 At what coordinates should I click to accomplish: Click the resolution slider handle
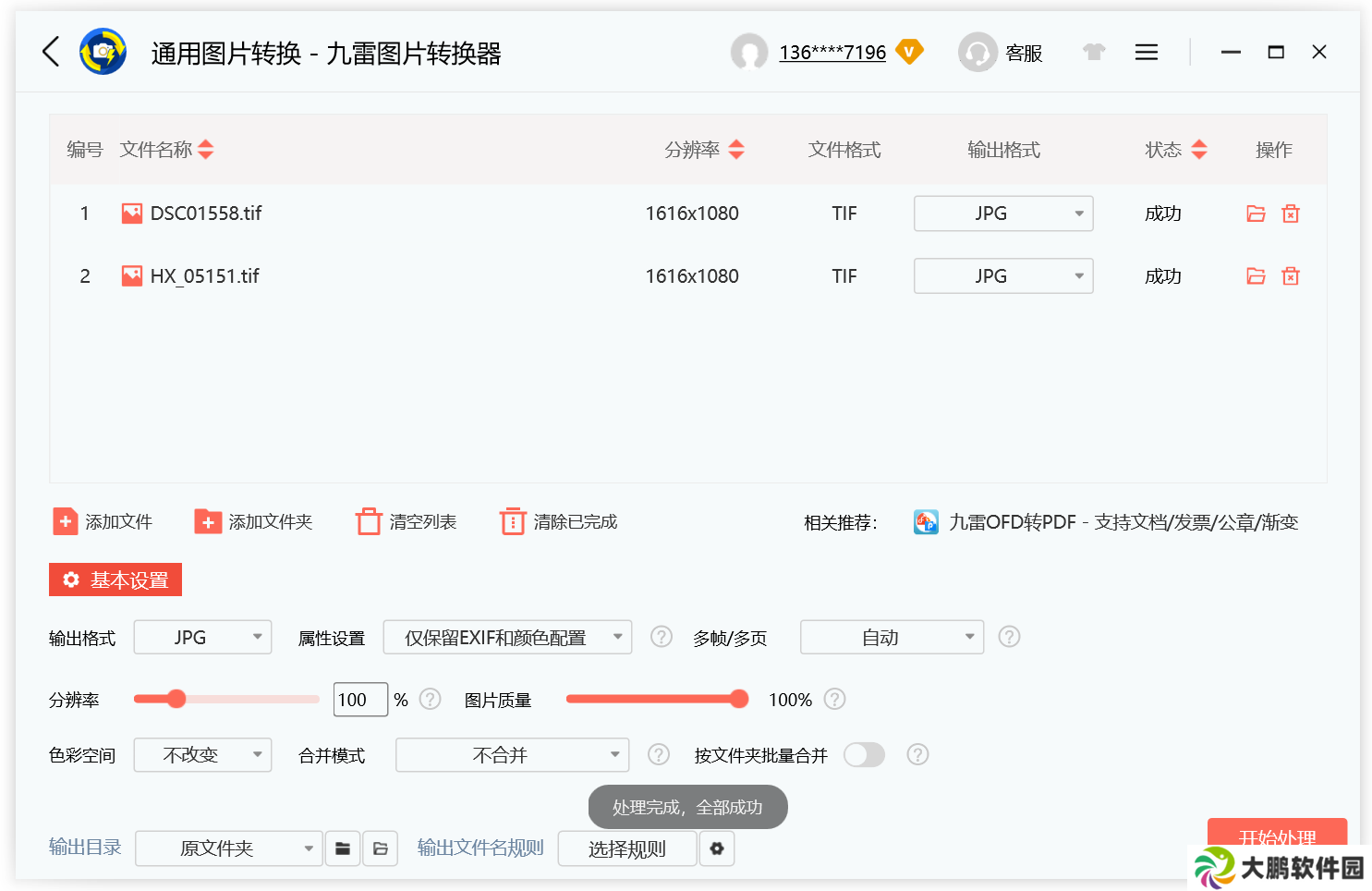(x=176, y=699)
